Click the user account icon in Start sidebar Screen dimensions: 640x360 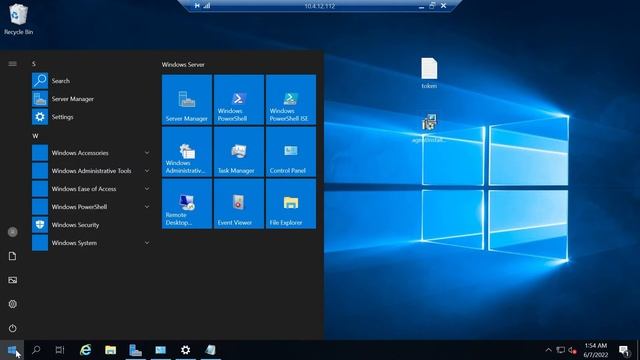[x=12, y=232]
